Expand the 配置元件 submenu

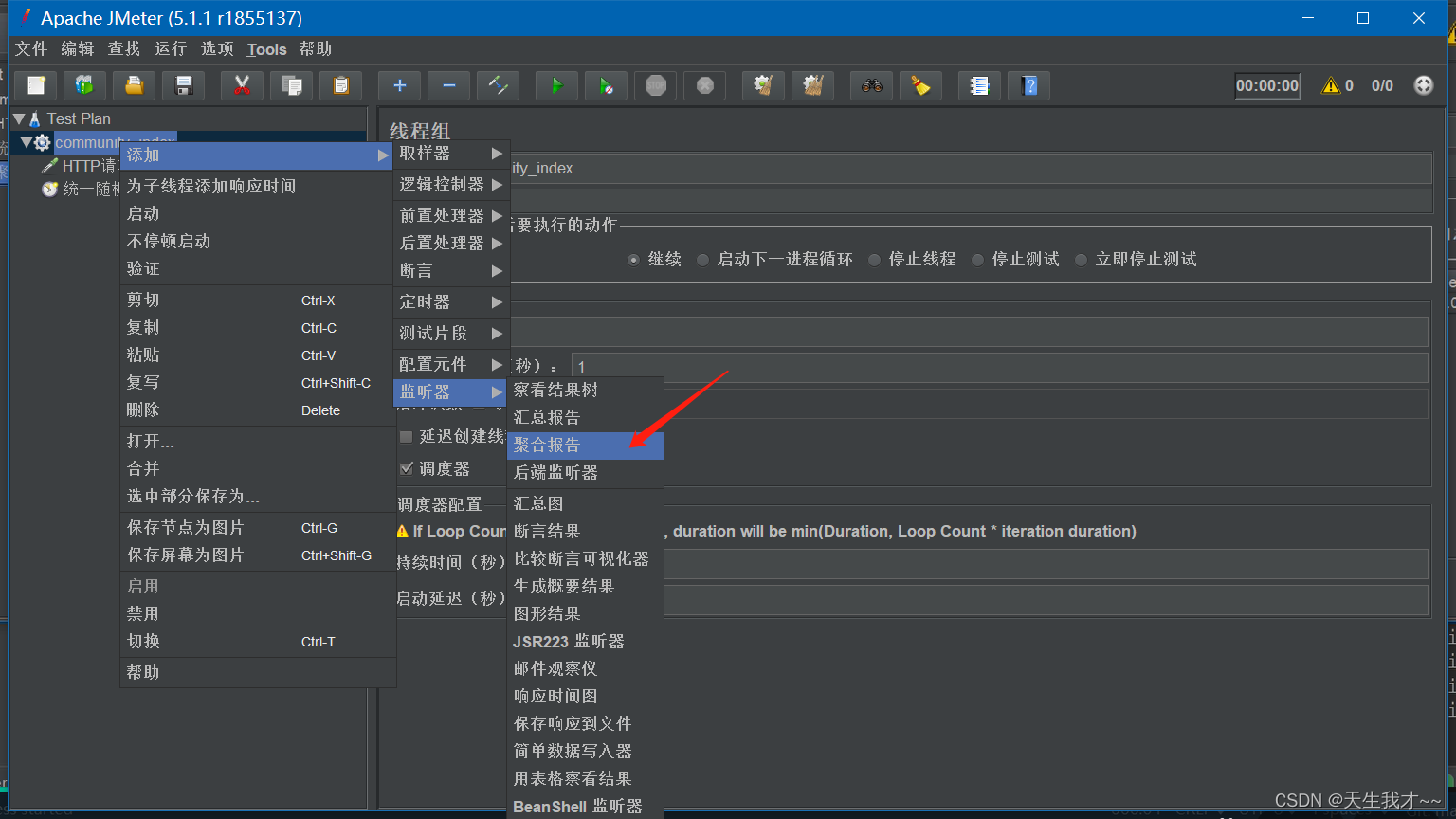point(451,364)
